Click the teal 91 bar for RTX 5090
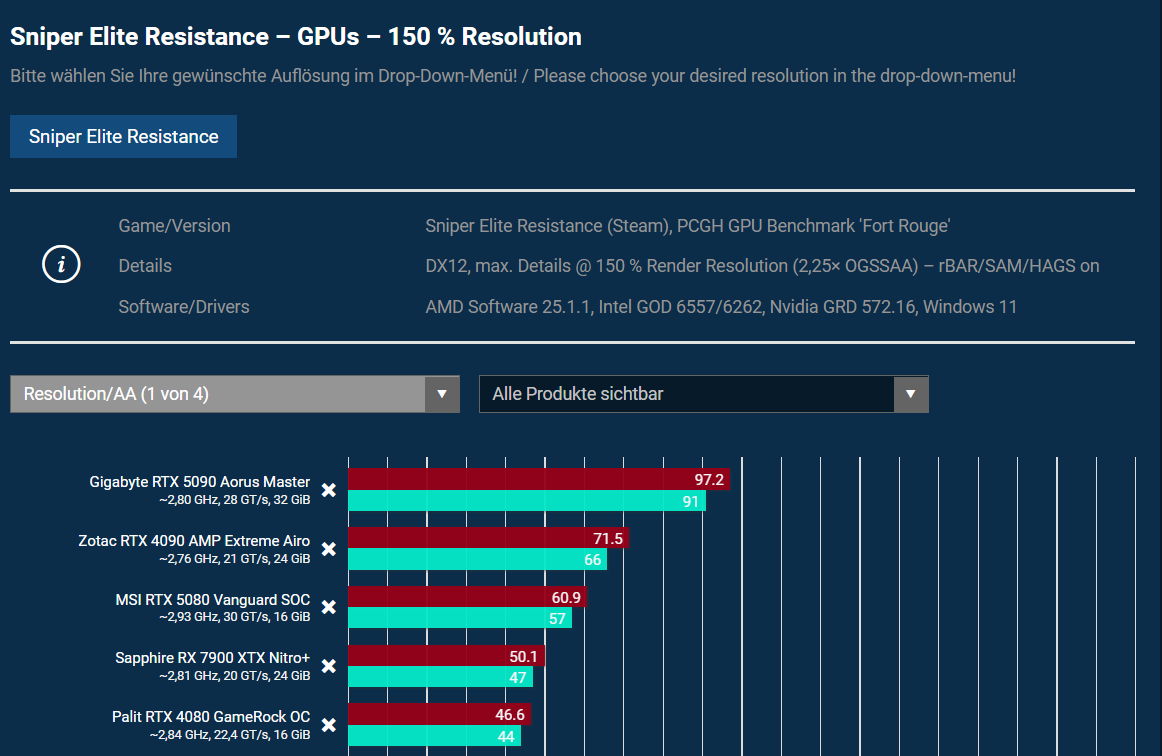 pos(527,500)
